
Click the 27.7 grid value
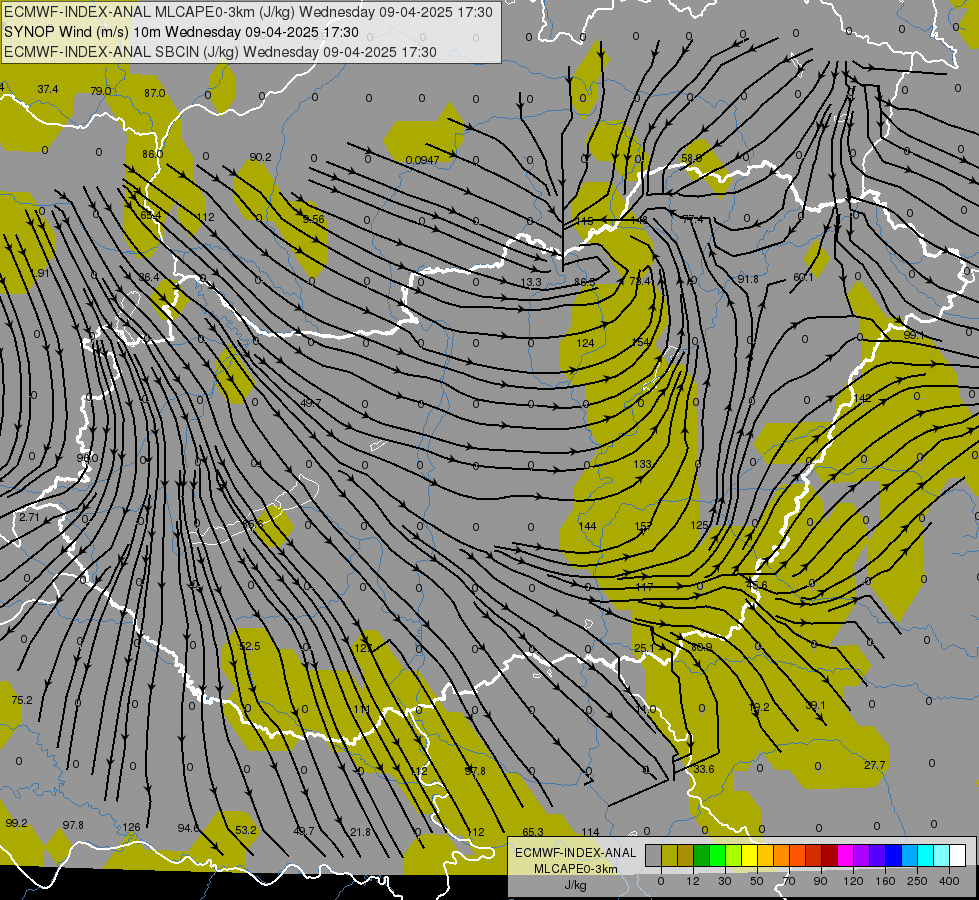(x=875, y=765)
